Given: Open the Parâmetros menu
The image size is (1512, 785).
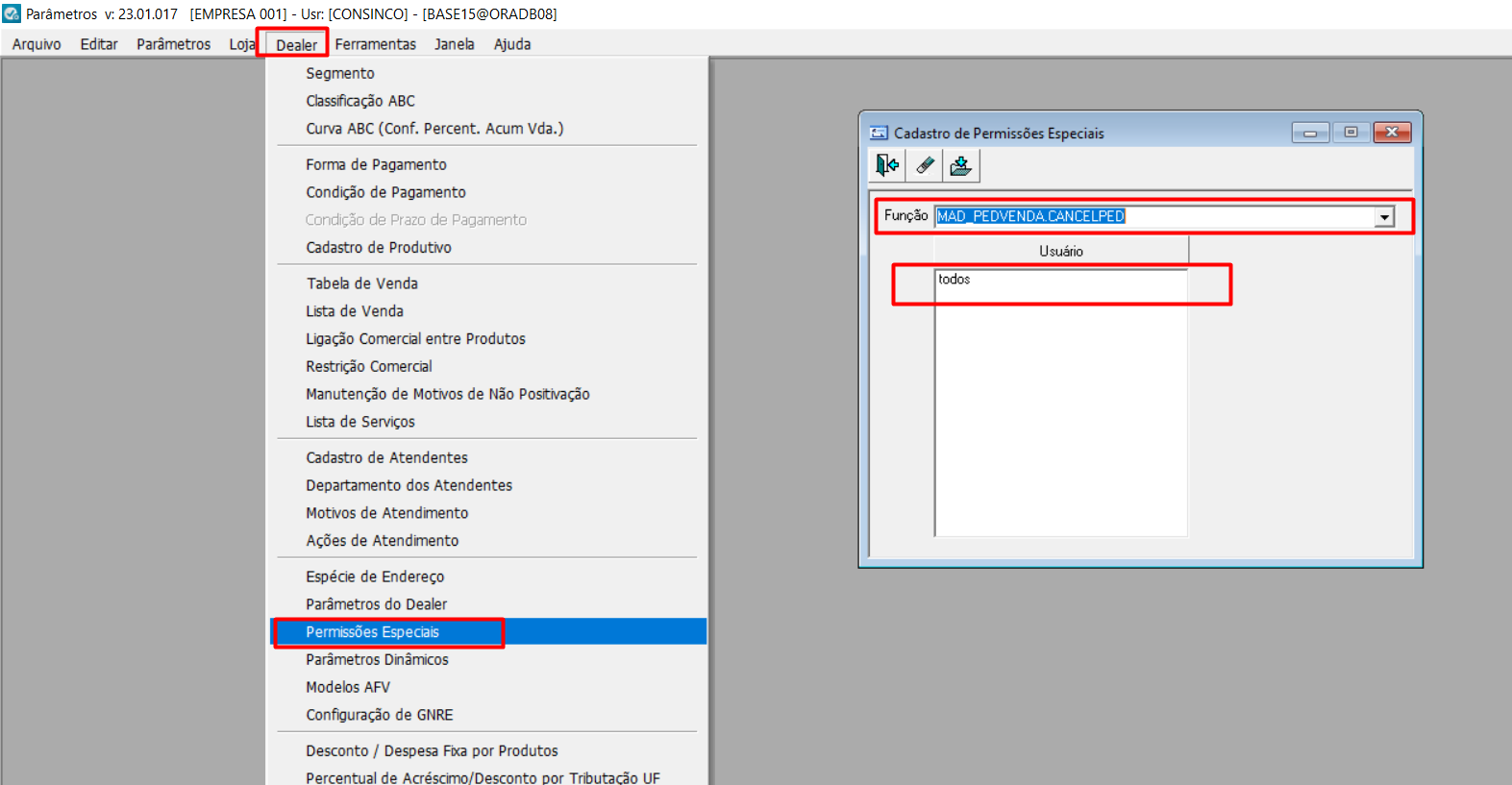Looking at the screenshot, I should (x=174, y=44).
